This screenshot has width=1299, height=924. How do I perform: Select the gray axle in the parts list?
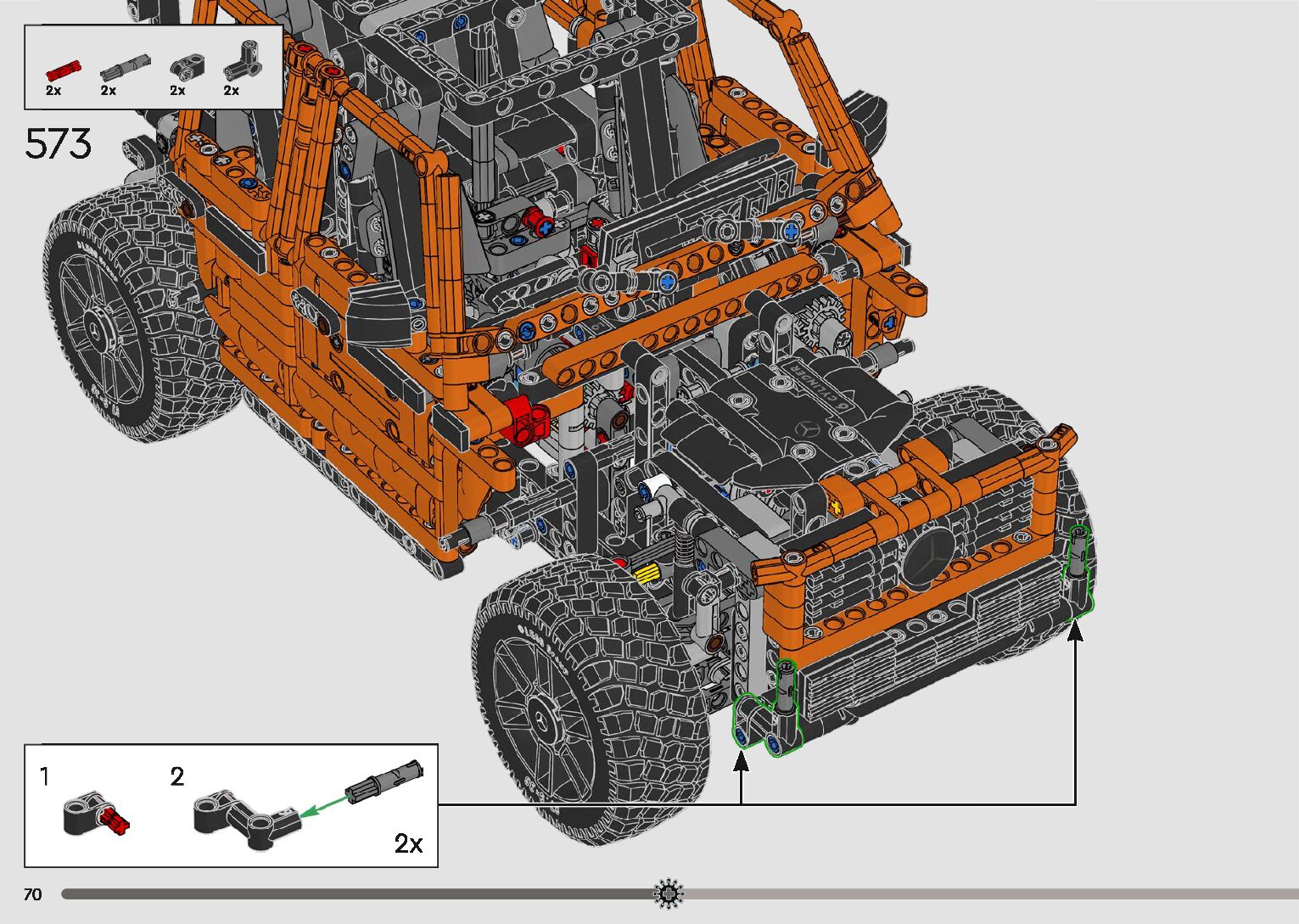click(x=124, y=67)
